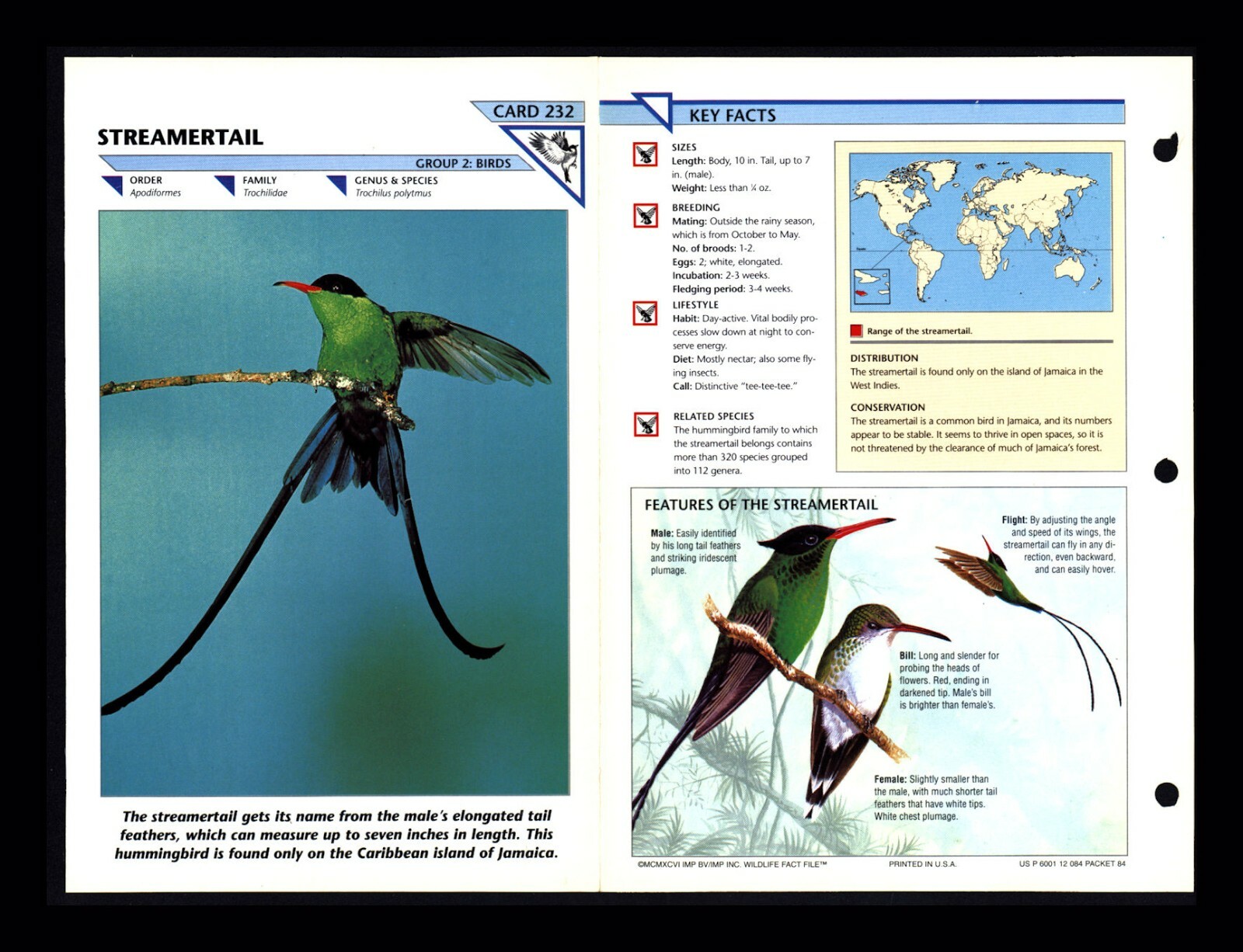Click the bird icon beside LIFESTYLE
The height and width of the screenshot is (952, 1243).
pyautogui.click(x=646, y=313)
